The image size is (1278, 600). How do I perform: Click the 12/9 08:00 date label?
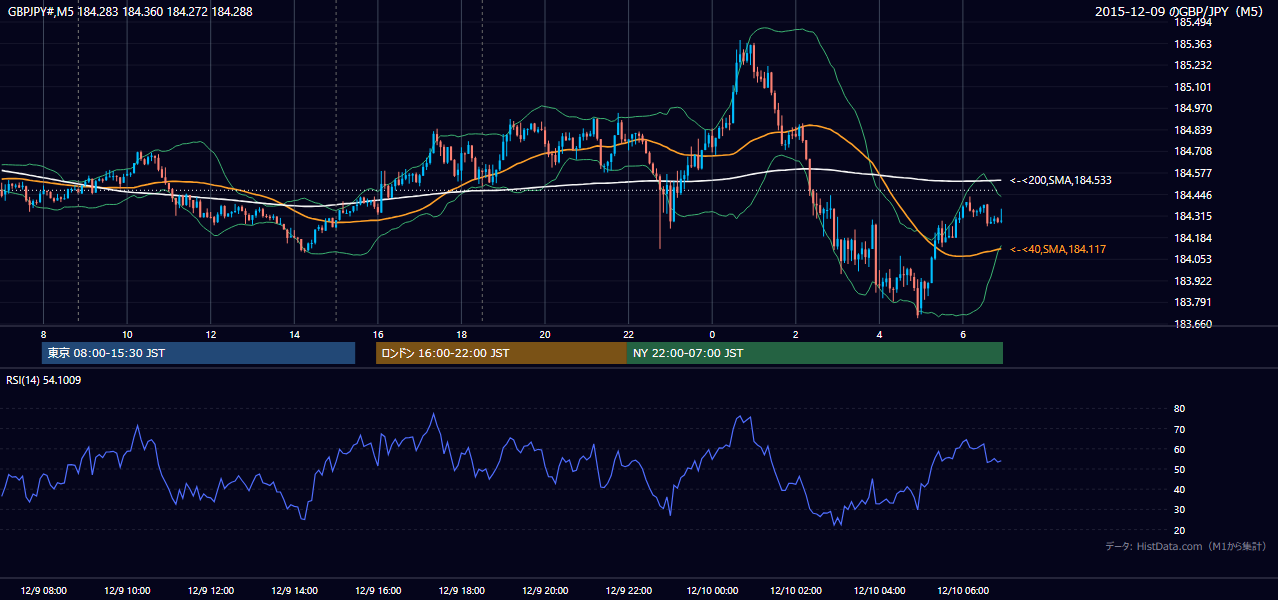coord(43,591)
